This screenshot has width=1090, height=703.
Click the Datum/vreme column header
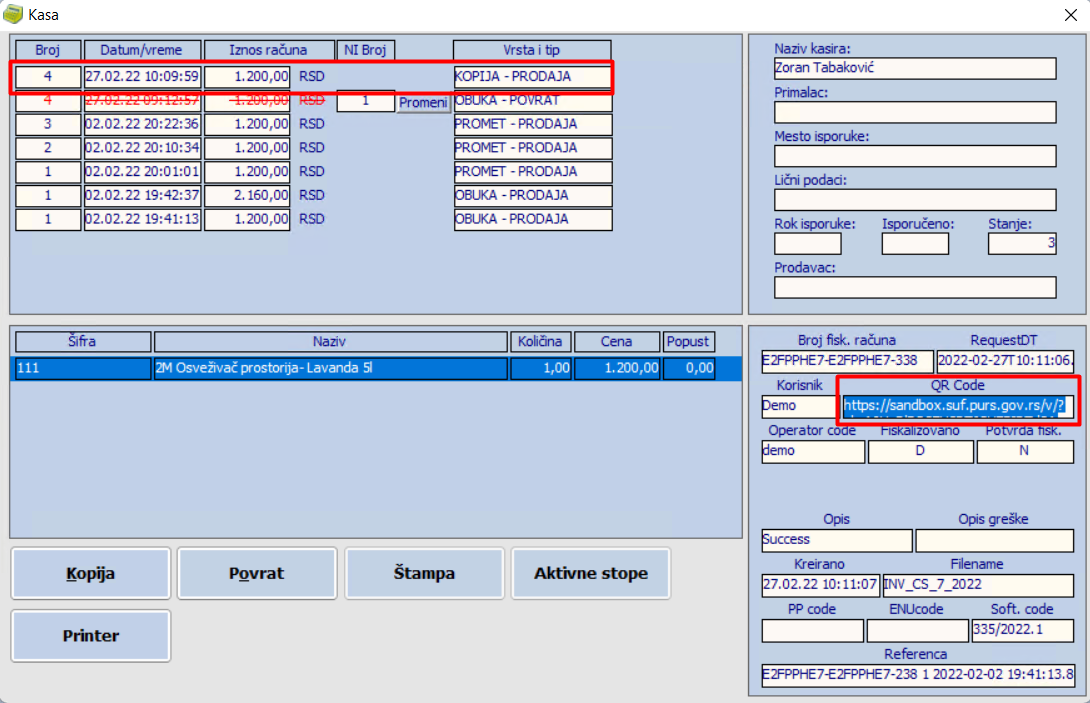142,50
